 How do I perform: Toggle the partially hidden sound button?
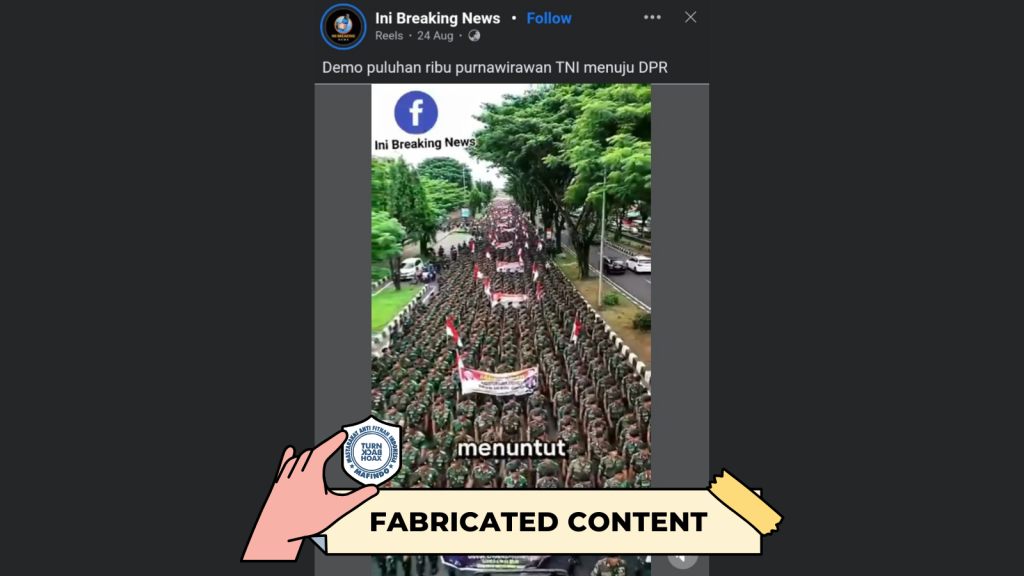(682, 558)
